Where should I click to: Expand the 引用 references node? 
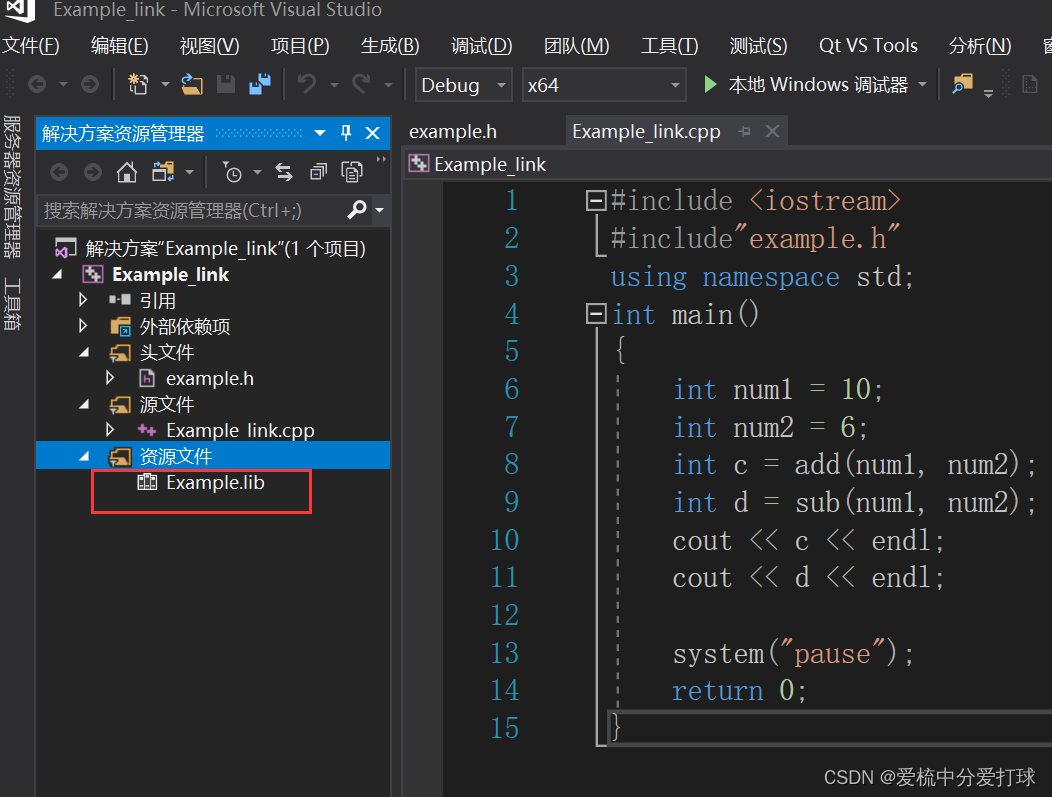83,300
